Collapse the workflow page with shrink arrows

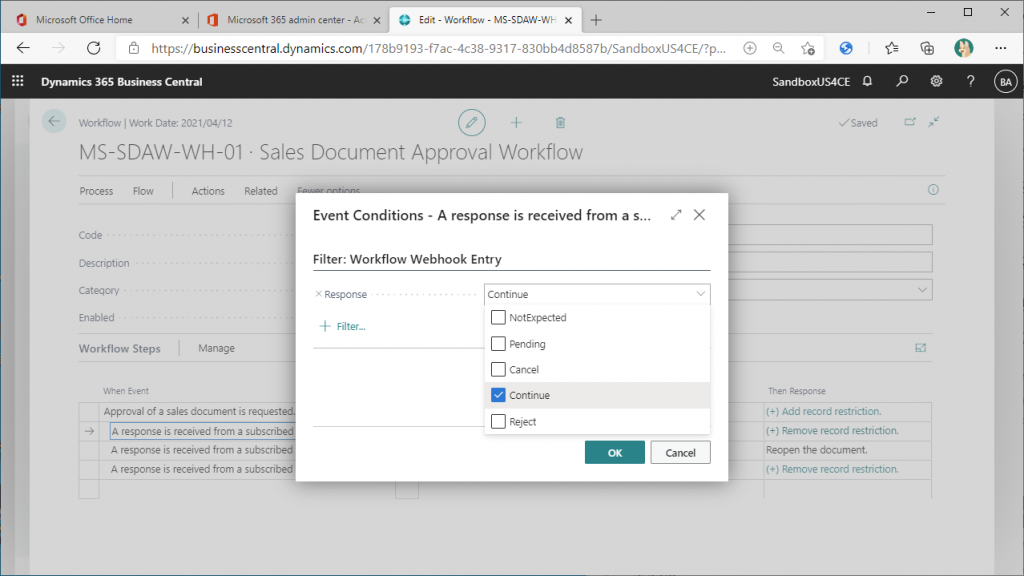pyautogui.click(x=934, y=122)
